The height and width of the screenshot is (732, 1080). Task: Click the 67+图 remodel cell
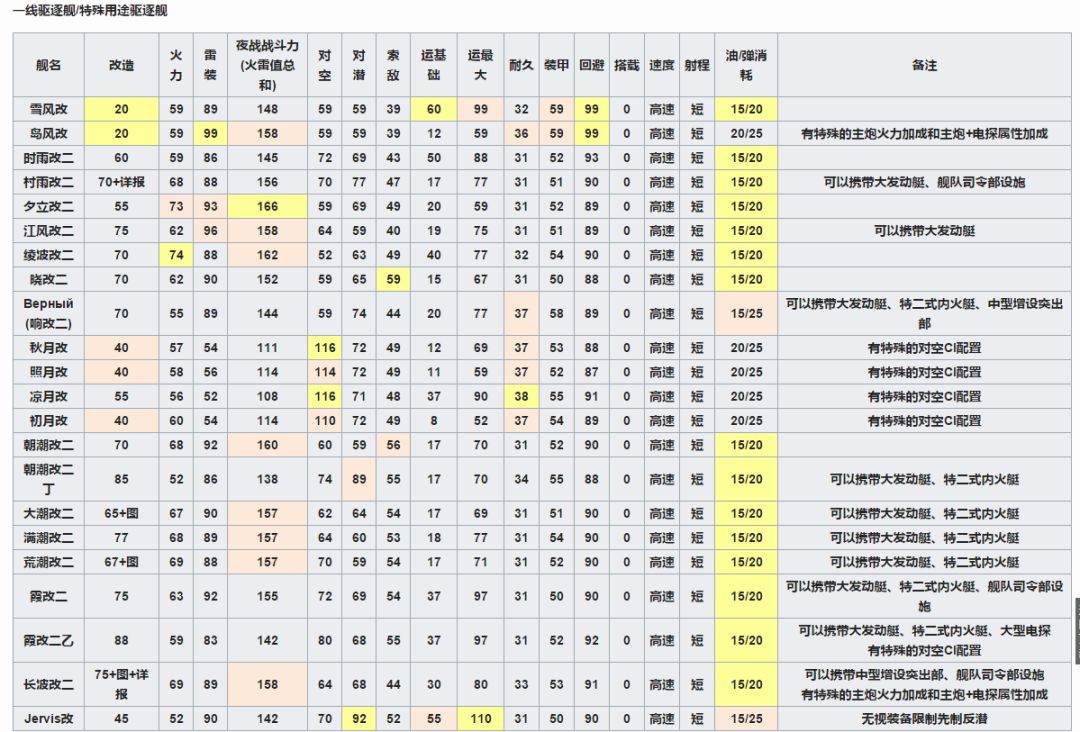pos(121,563)
